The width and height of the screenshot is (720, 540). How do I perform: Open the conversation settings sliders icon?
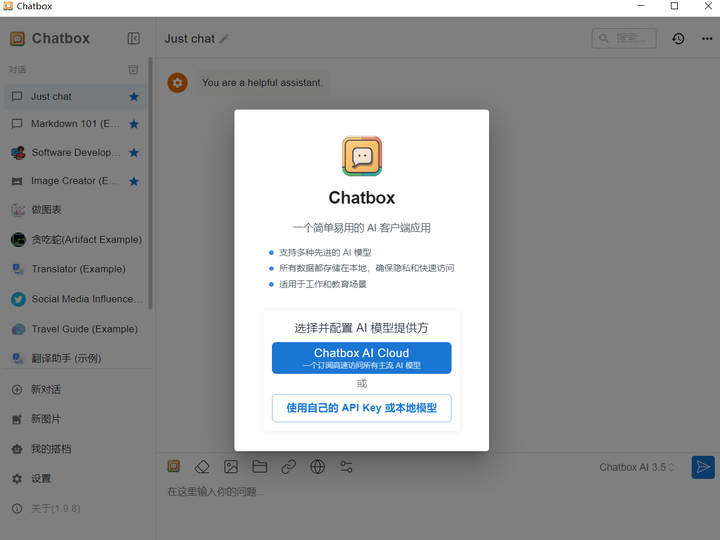click(x=346, y=467)
